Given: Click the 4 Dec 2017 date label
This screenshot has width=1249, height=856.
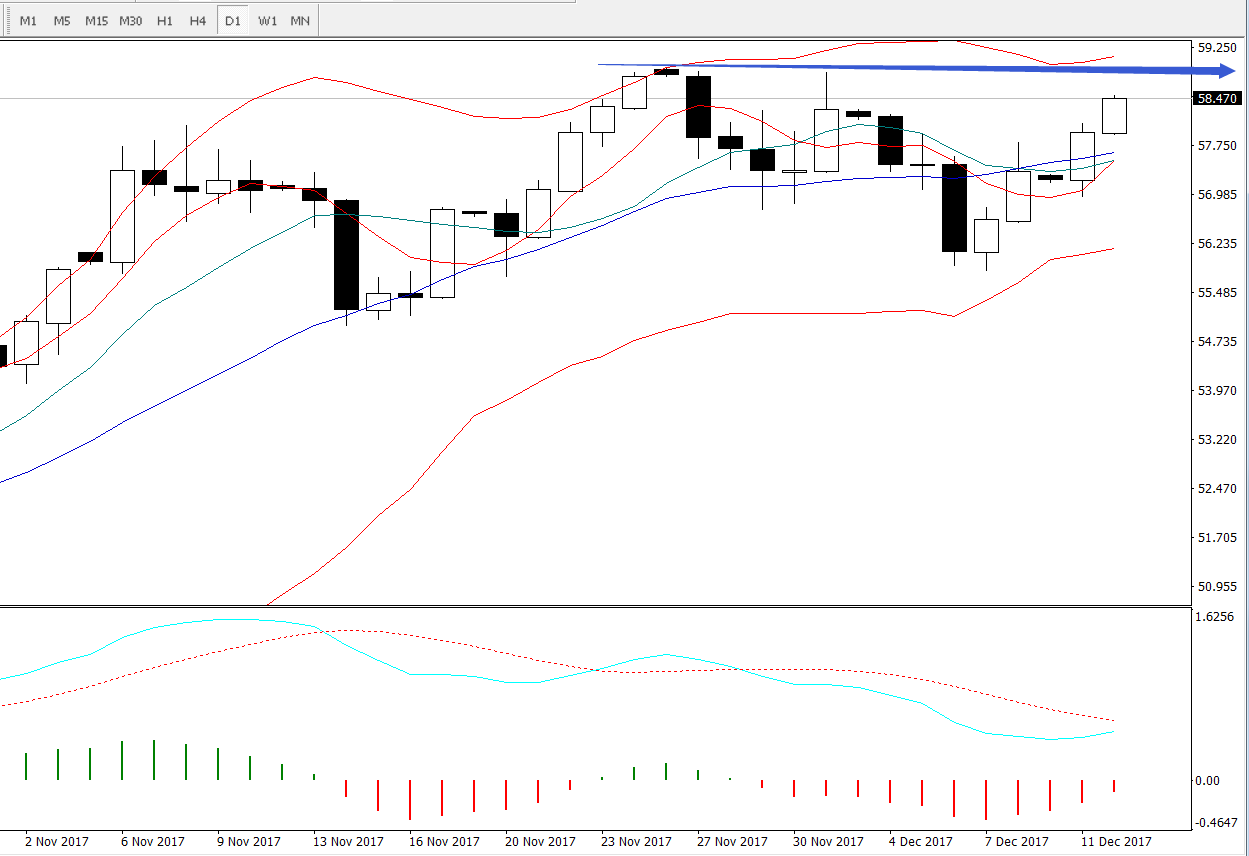Looking at the screenshot, I should click(x=923, y=842).
